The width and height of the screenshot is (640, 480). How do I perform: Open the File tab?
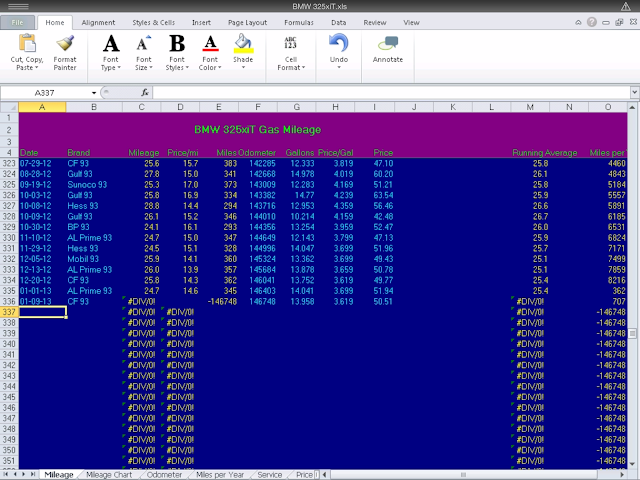click(x=17, y=22)
